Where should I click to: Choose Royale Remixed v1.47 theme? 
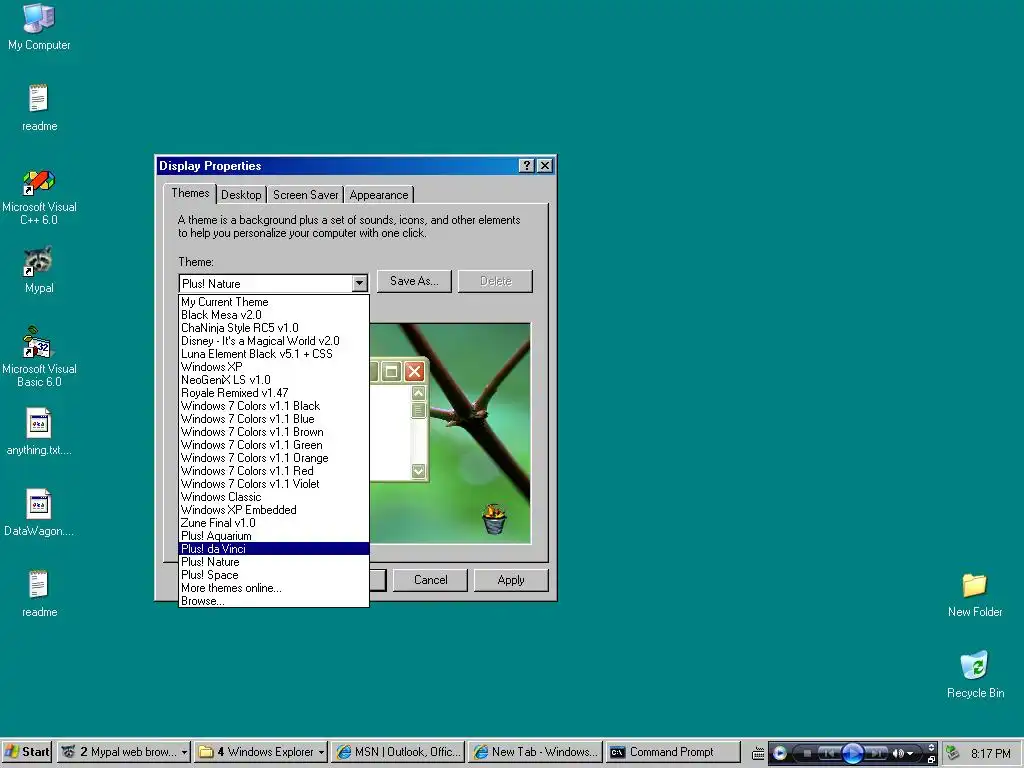point(274,392)
